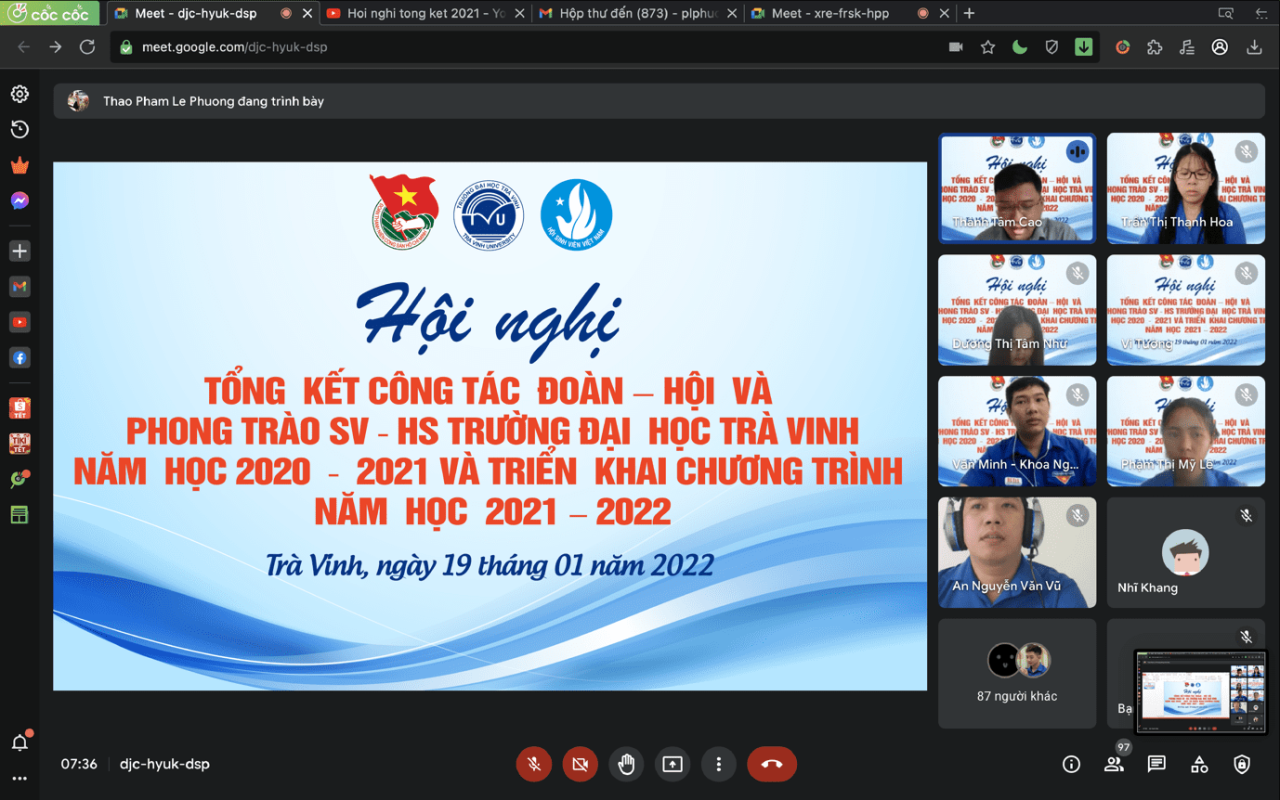This screenshot has height=800, width=1280.
Task: Click the present screen button
Action: coord(672,764)
